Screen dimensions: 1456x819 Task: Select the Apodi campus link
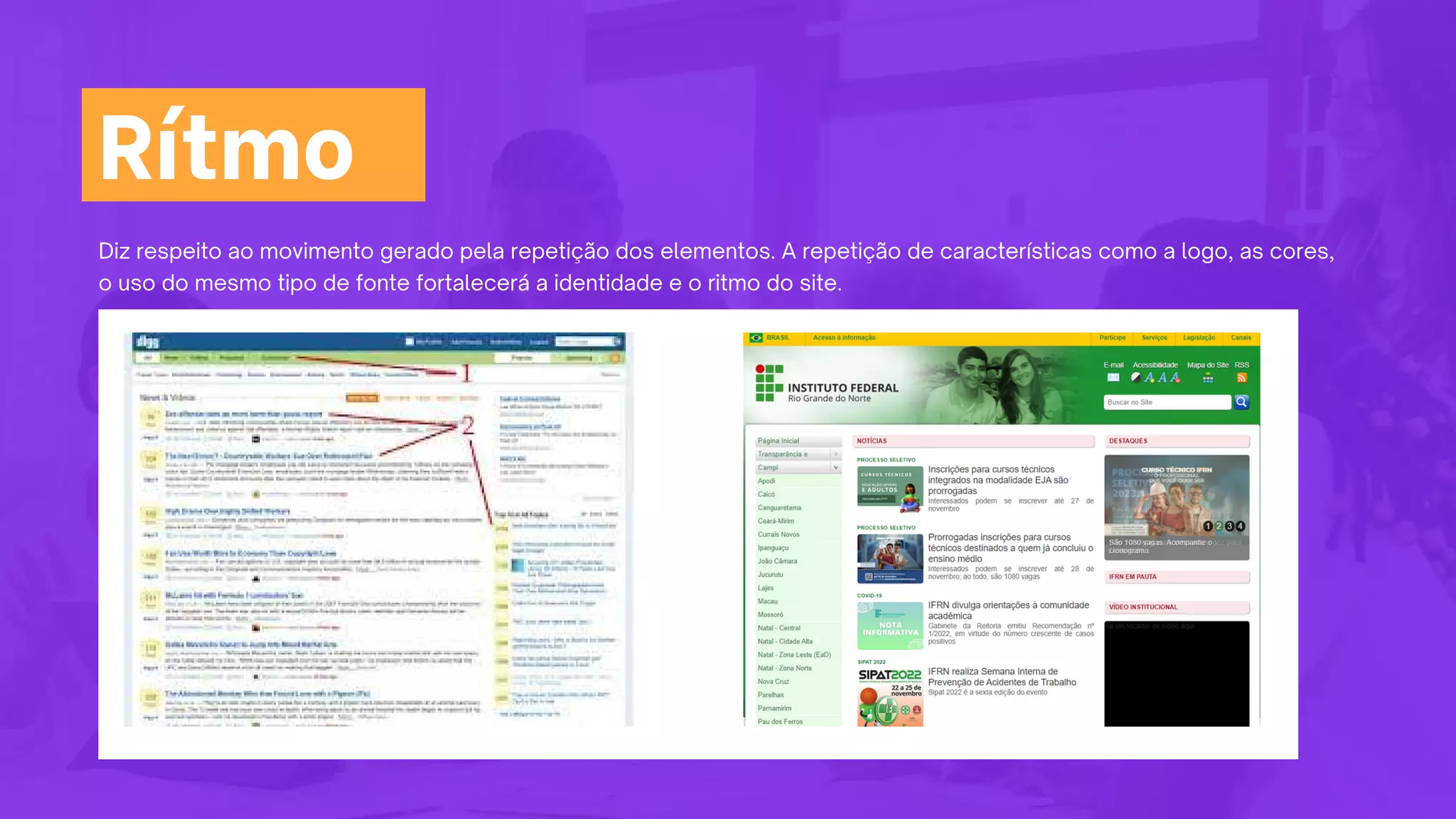[x=766, y=481]
